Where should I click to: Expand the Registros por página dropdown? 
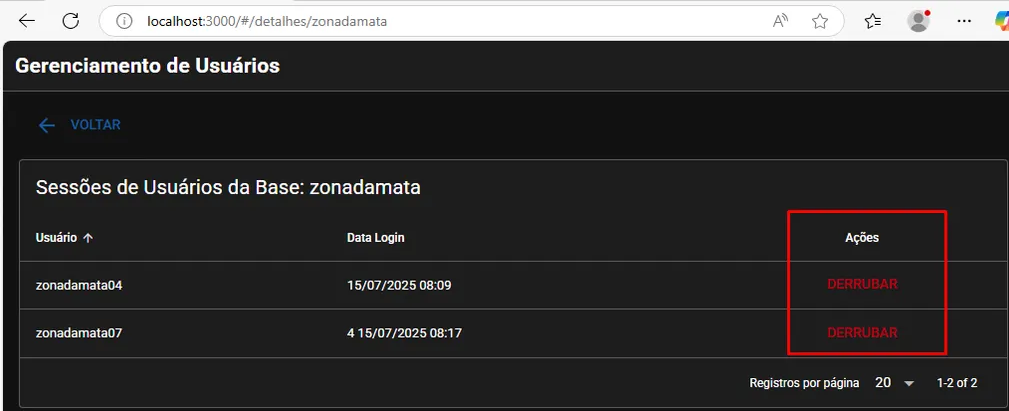[x=895, y=383]
